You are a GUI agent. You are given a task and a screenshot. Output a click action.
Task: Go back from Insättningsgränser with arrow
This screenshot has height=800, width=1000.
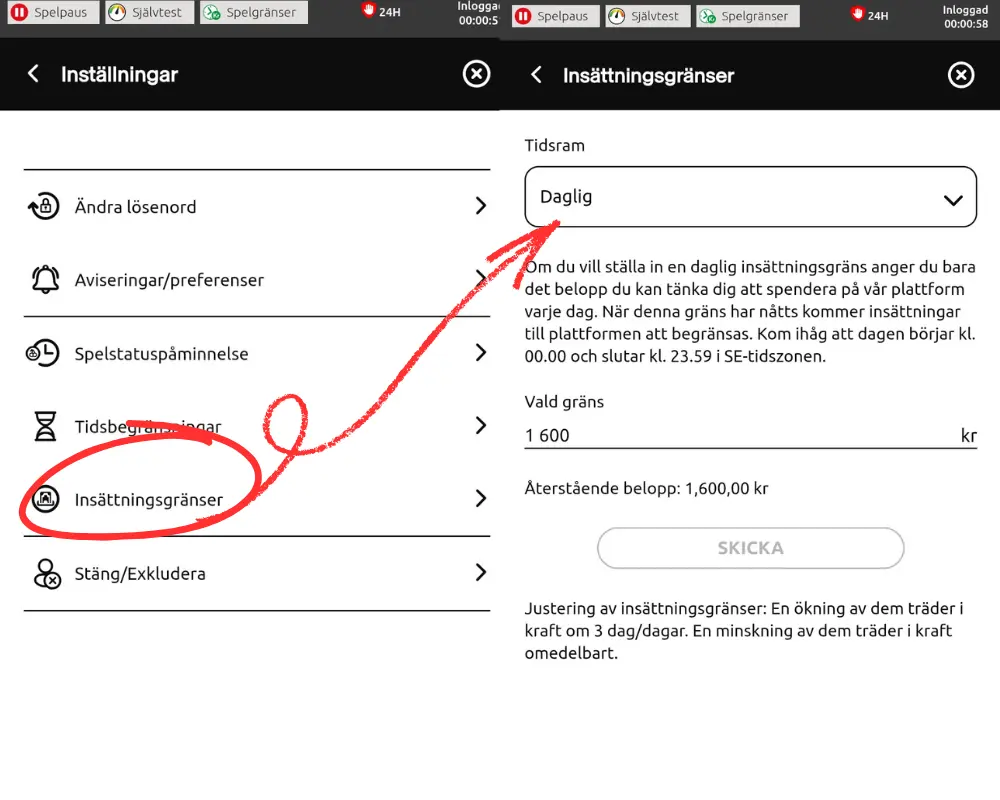[536, 75]
